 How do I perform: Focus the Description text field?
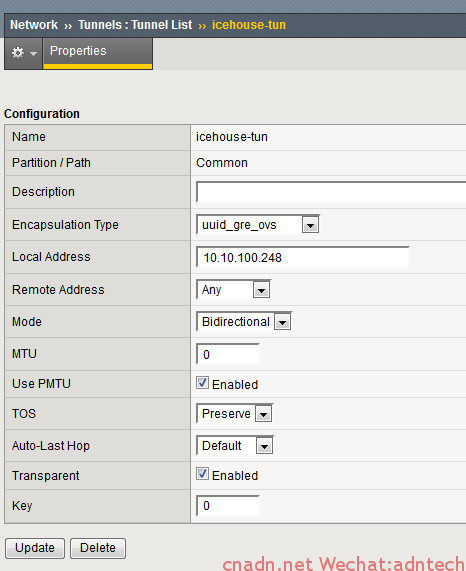(331, 192)
